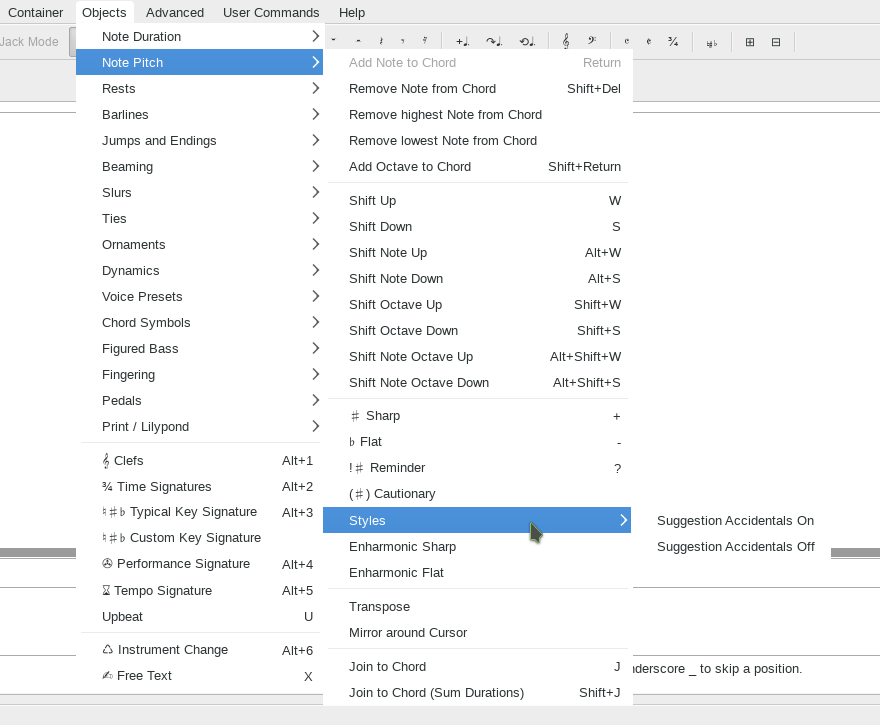Click the key signature toolbar icon
This screenshot has height=725, width=880.
click(712, 43)
